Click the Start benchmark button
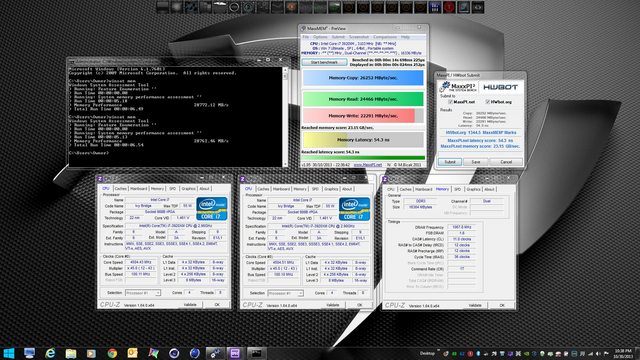 pyautogui.click(x=324, y=62)
